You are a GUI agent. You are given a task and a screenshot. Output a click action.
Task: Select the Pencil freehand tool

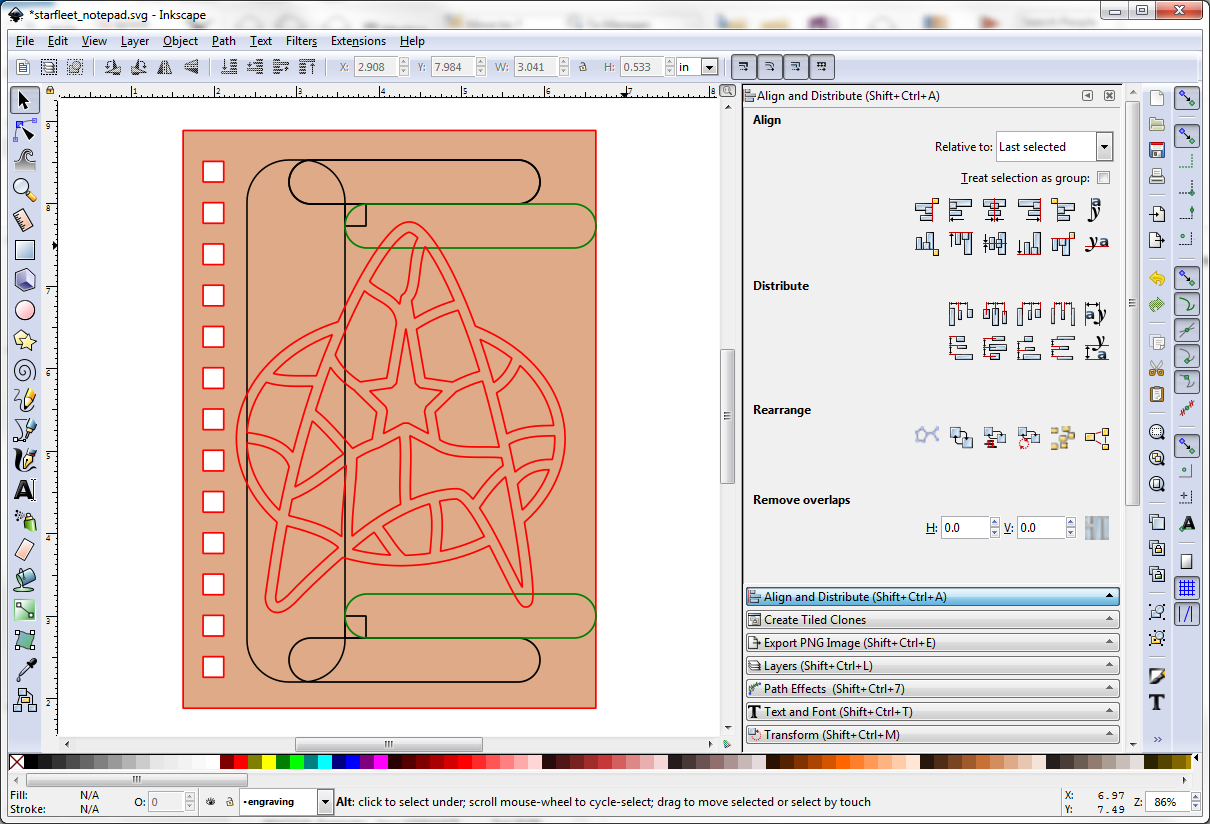pos(25,401)
